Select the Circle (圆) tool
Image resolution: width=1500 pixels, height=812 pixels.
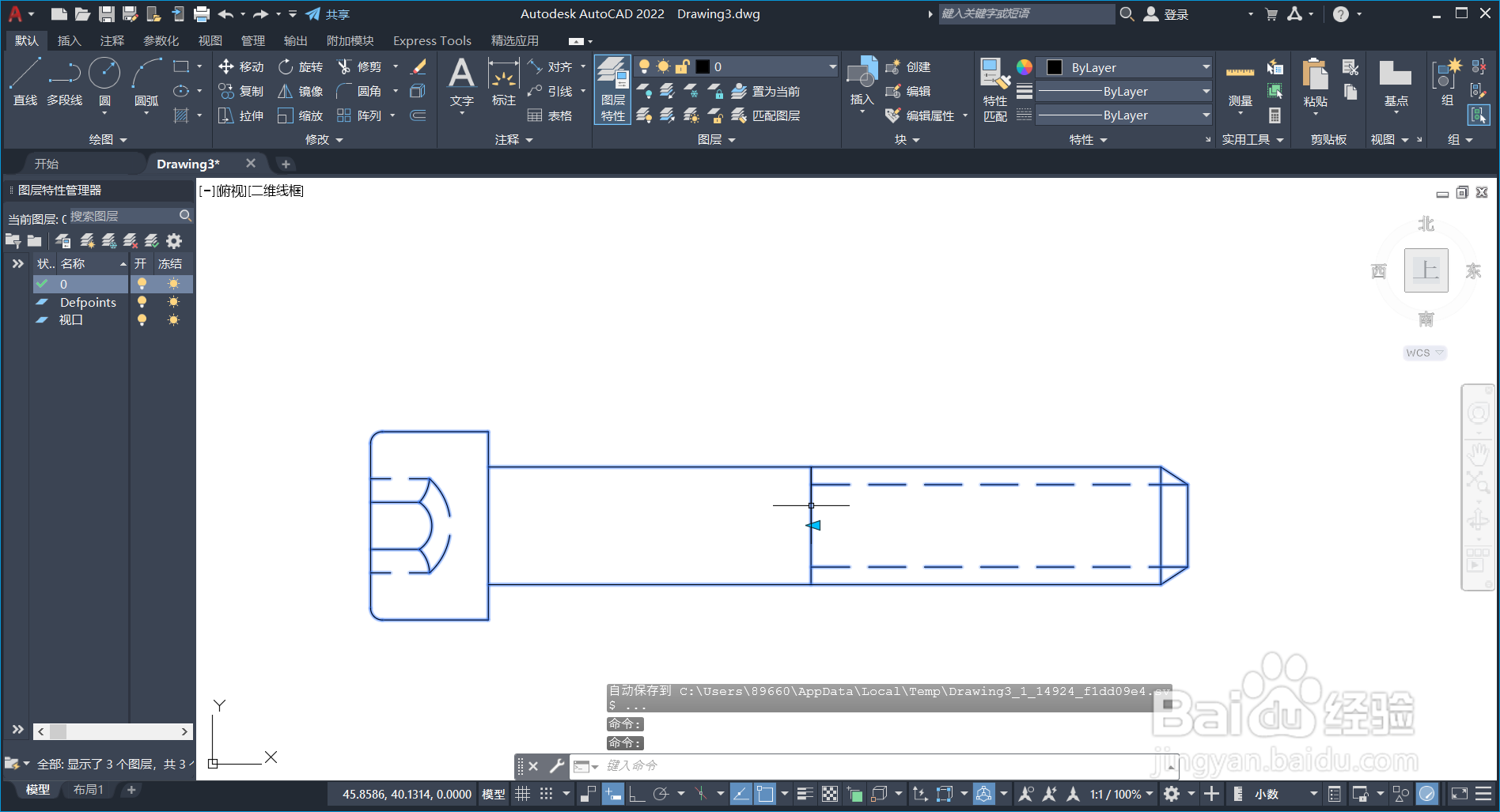point(104,82)
